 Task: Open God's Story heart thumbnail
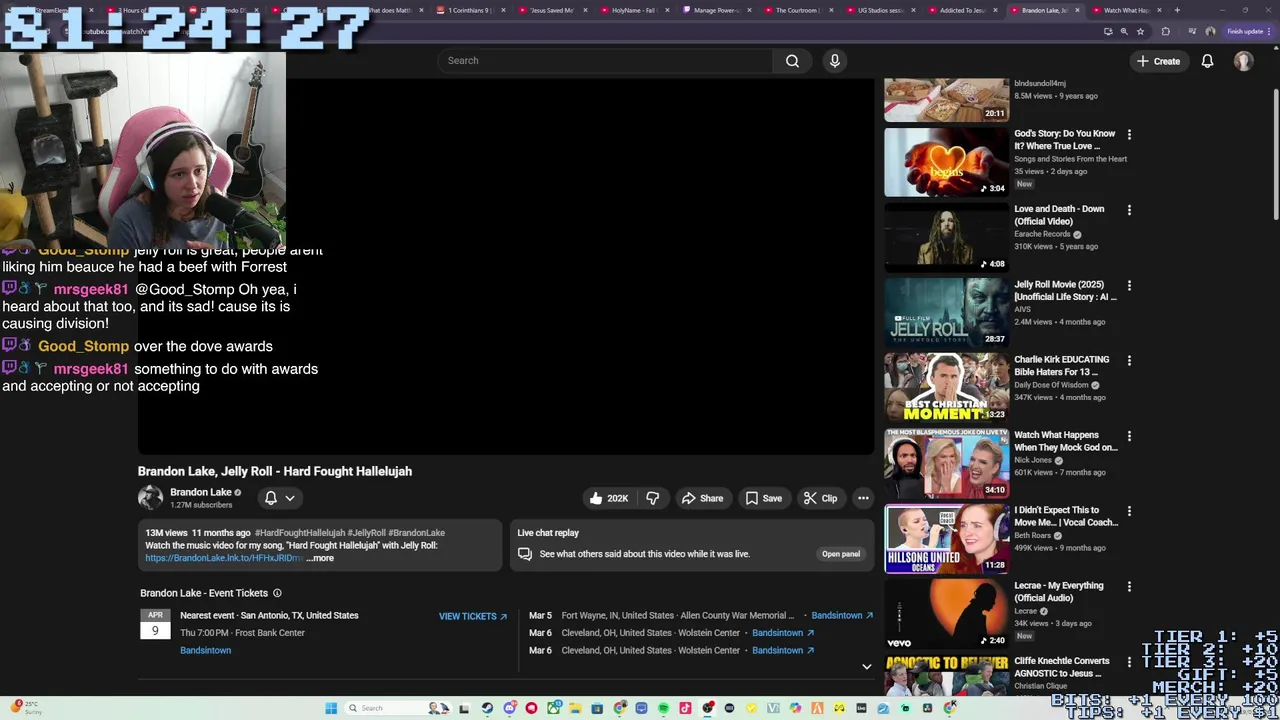(x=946, y=162)
